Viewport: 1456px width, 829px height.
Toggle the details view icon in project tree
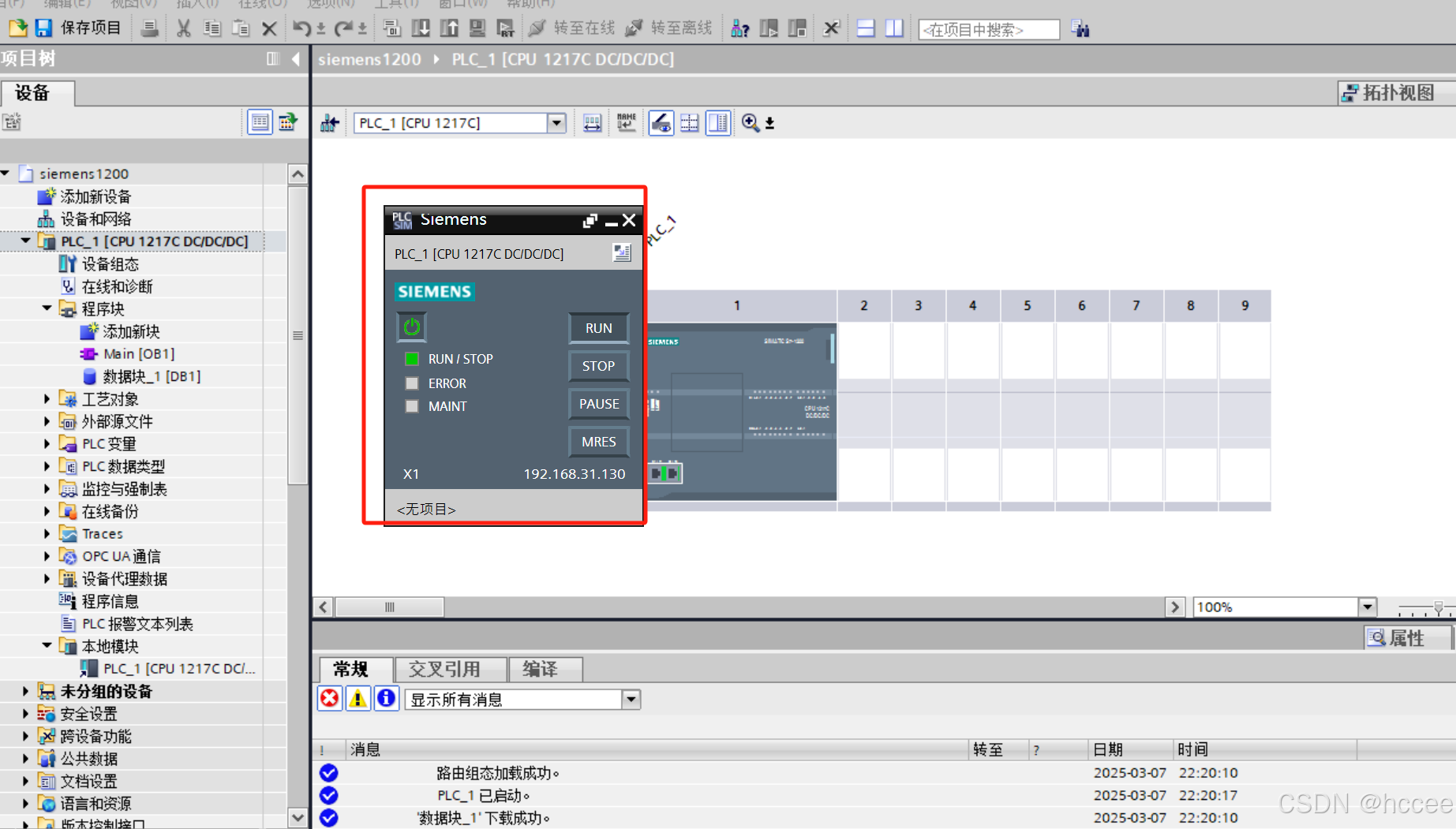point(260,122)
